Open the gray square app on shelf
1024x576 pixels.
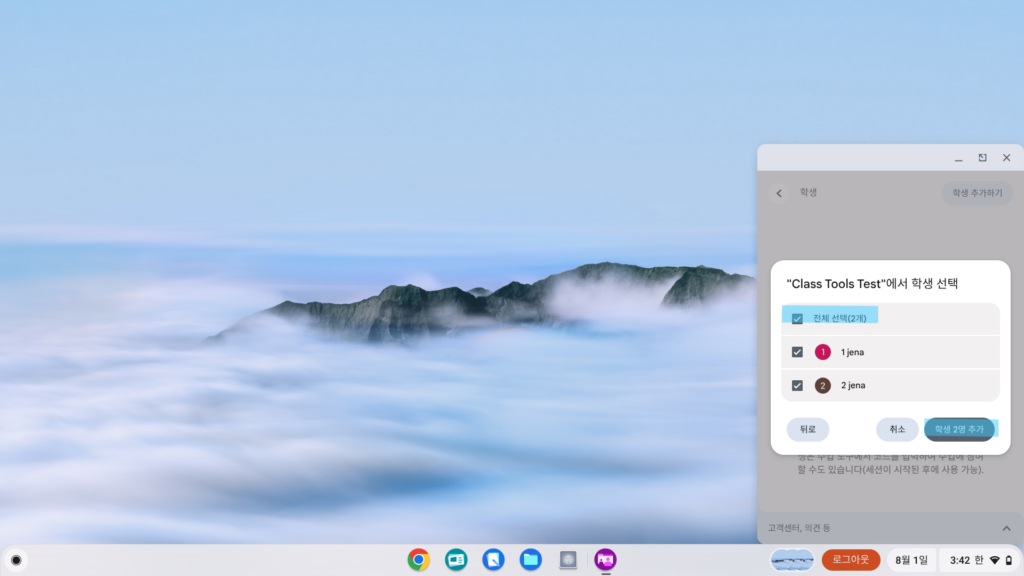(568, 560)
